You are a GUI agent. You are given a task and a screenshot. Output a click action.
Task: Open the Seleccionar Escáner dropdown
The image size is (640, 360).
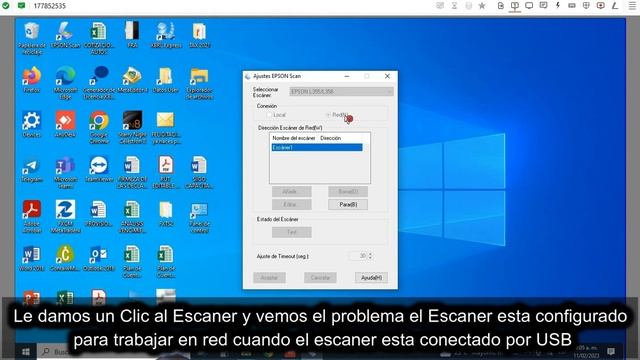pyautogui.click(x=341, y=91)
